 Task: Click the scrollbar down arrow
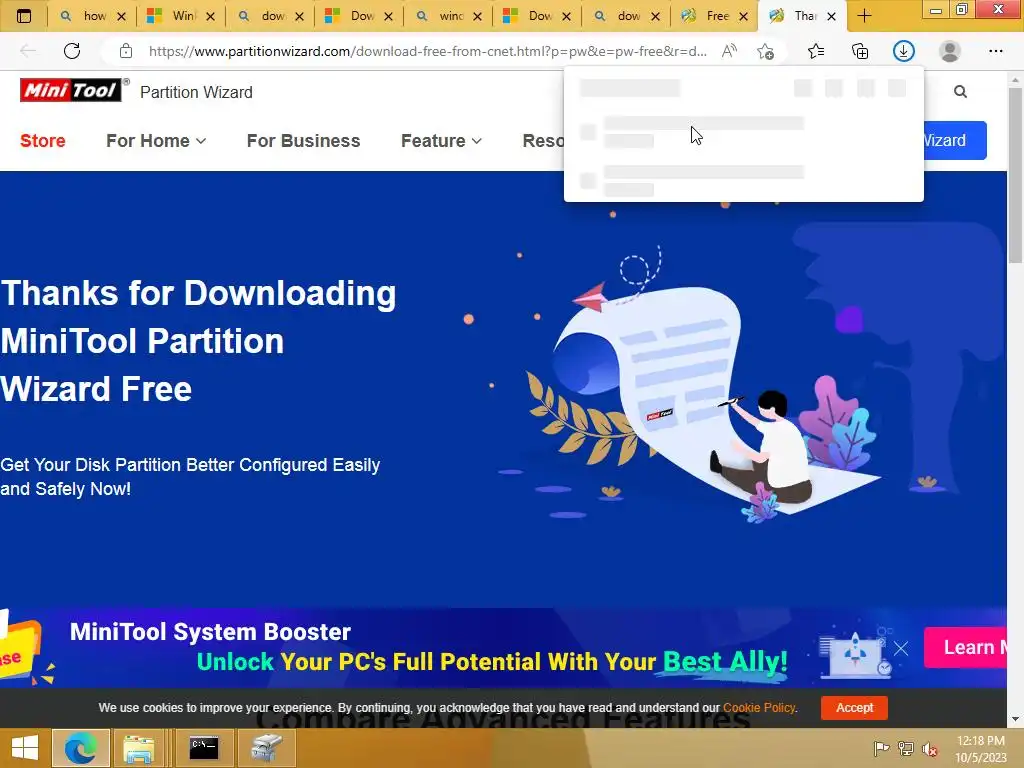pos(1015,719)
